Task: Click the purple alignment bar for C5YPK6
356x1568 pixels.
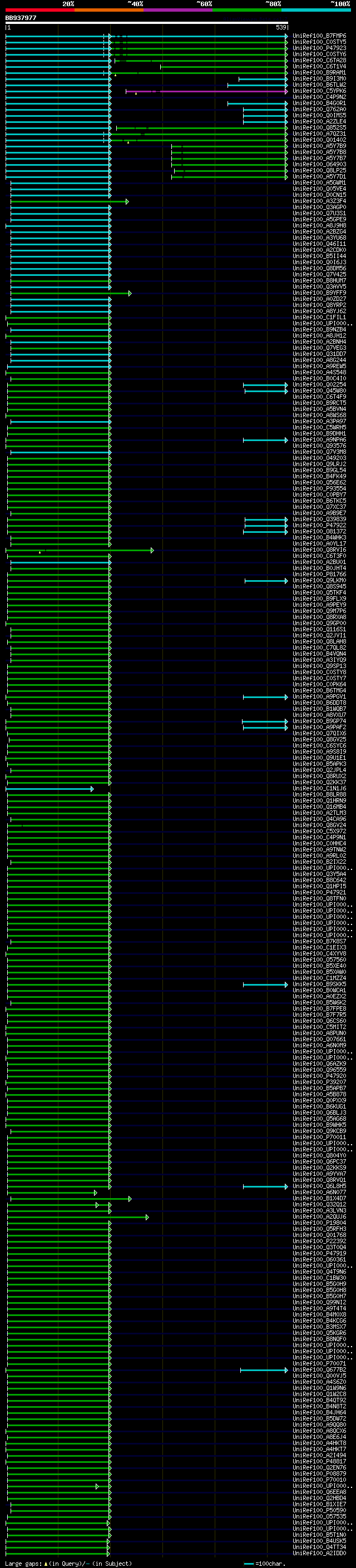Action: (x=207, y=91)
